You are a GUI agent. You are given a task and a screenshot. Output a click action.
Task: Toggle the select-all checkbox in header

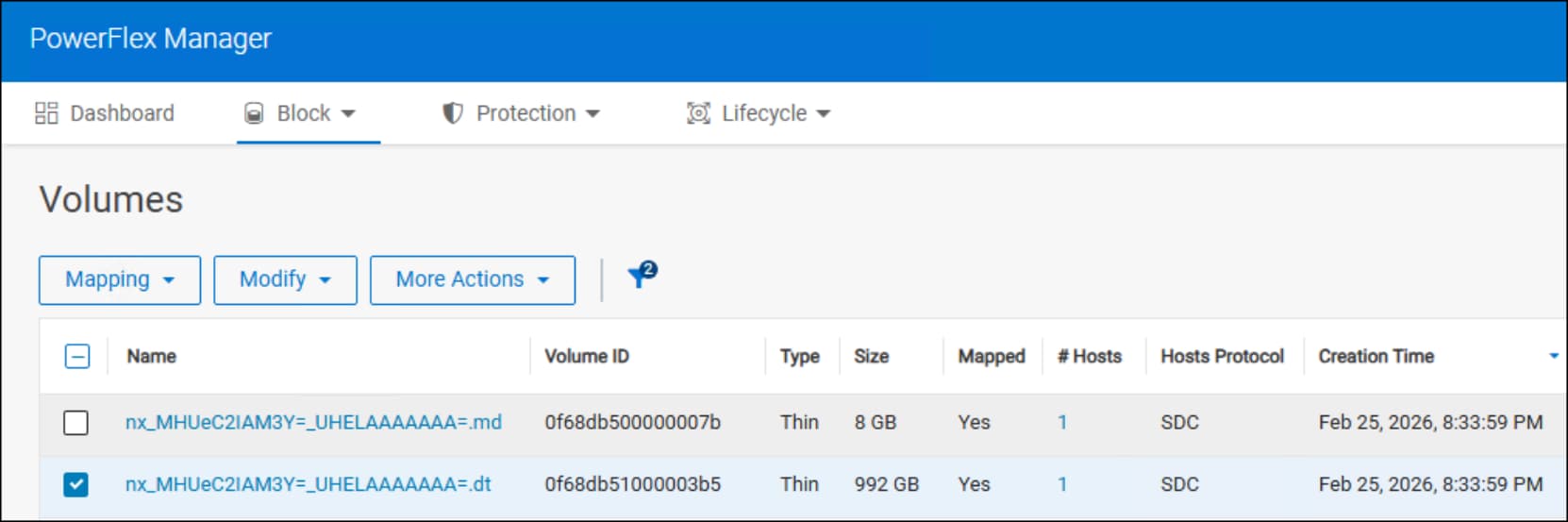click(77, 356)
